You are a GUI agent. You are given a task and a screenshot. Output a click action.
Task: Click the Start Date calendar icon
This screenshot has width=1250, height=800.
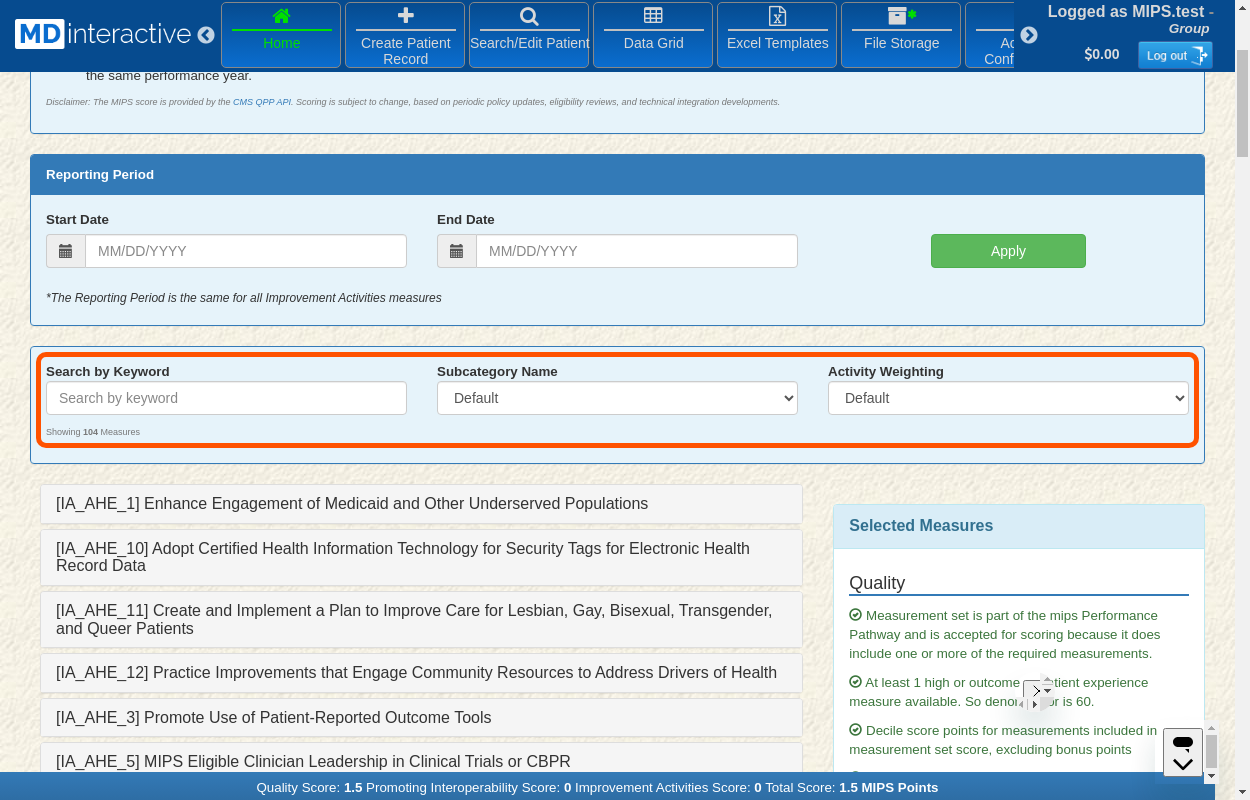pyautogui.click(x=66, y=251)
